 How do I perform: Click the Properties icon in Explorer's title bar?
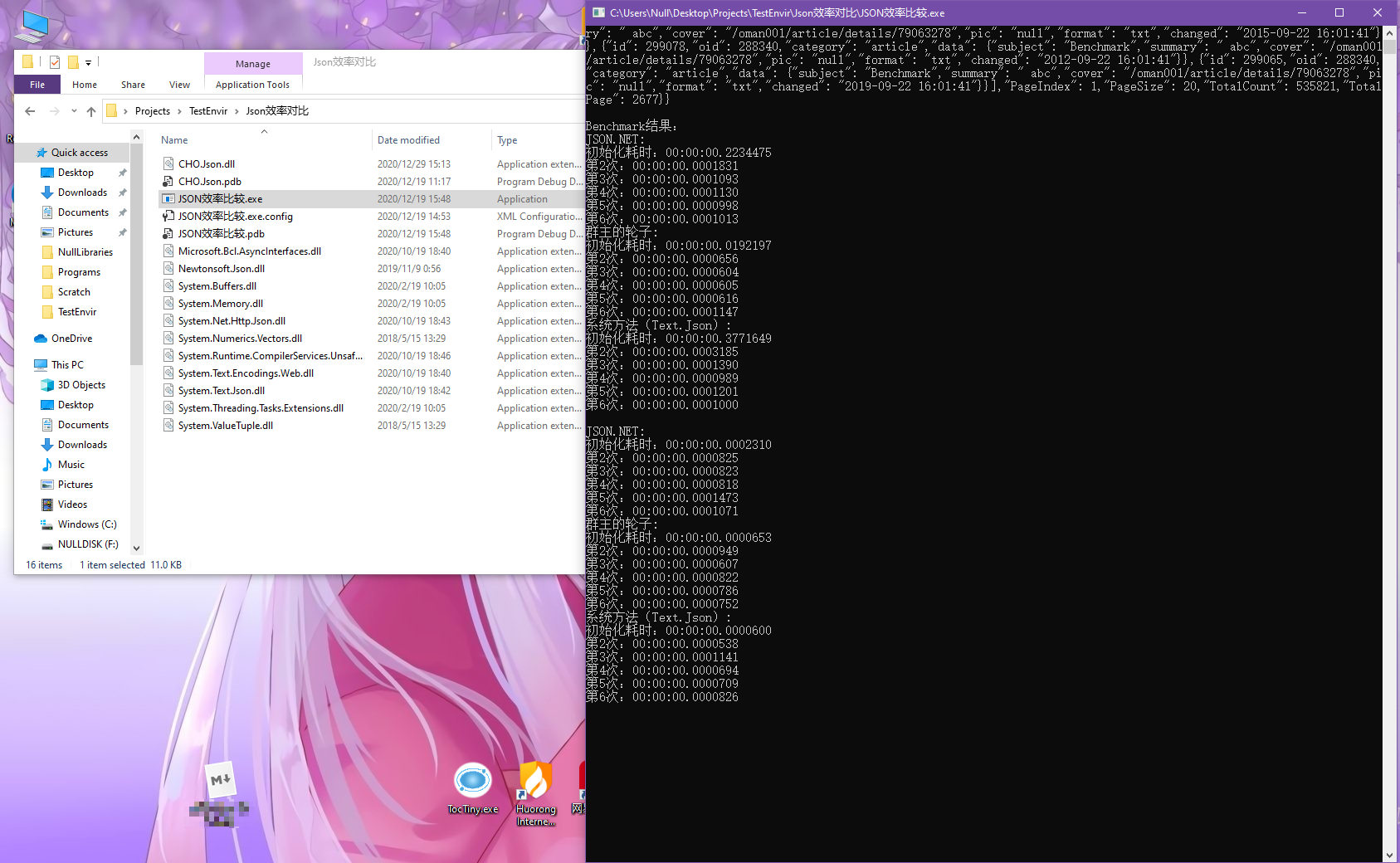coord(55,62)
